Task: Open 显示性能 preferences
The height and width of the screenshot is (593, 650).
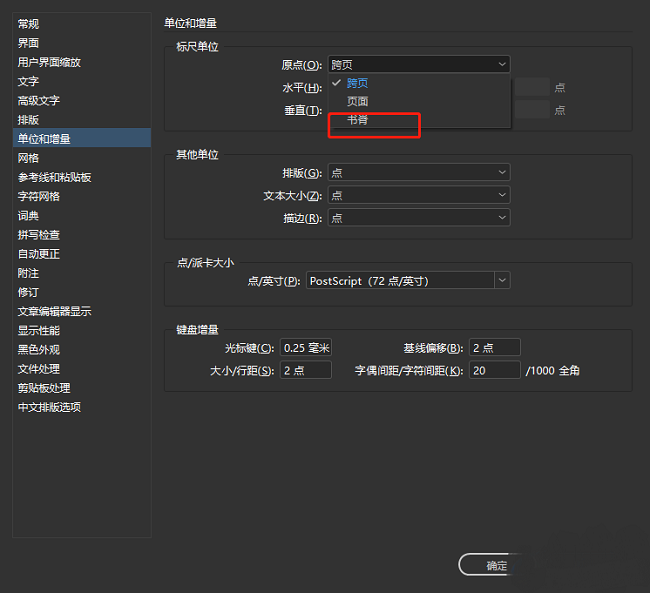Action: 82,331
